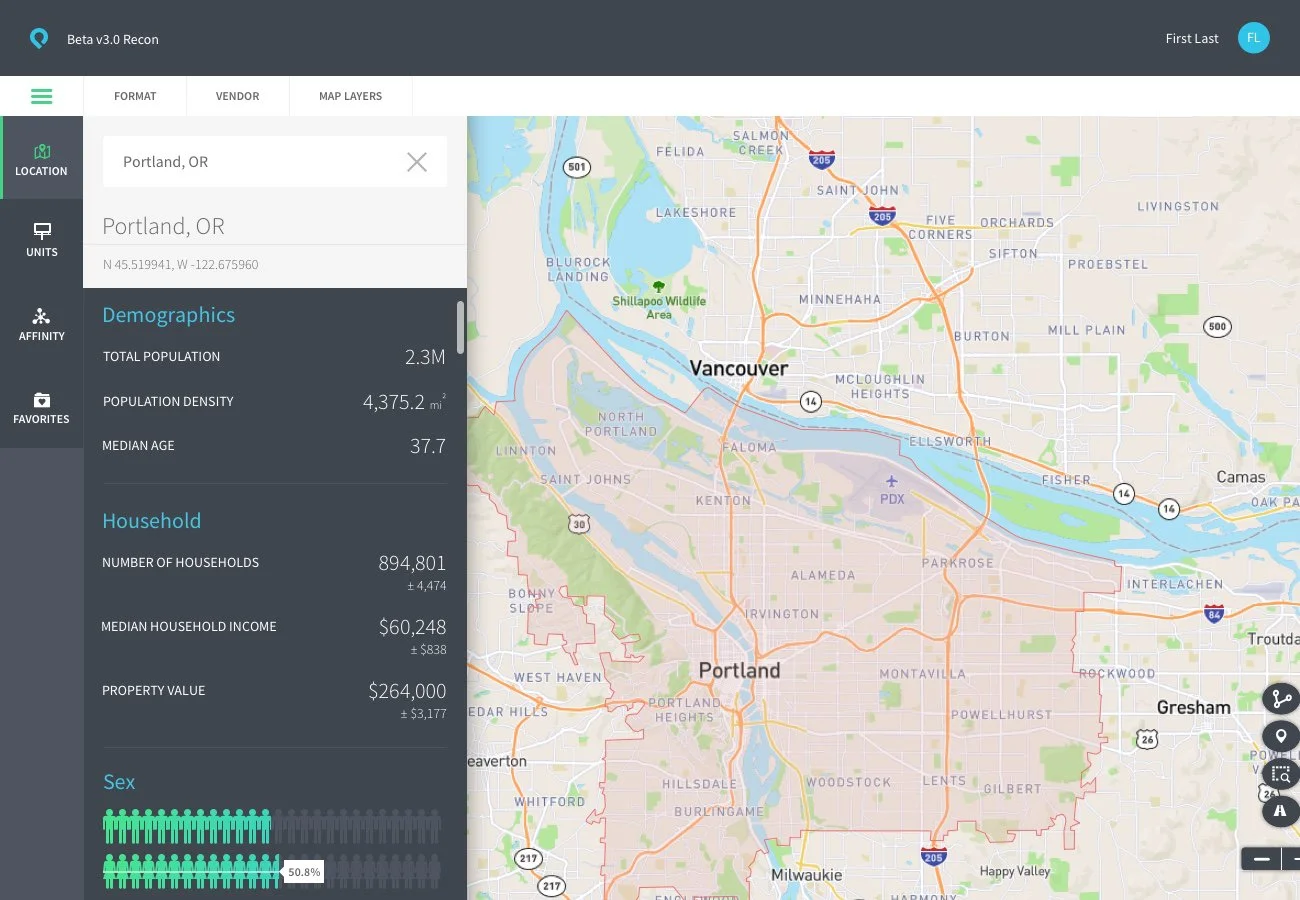Select the area search selection tool

(x=1281, y=774)
